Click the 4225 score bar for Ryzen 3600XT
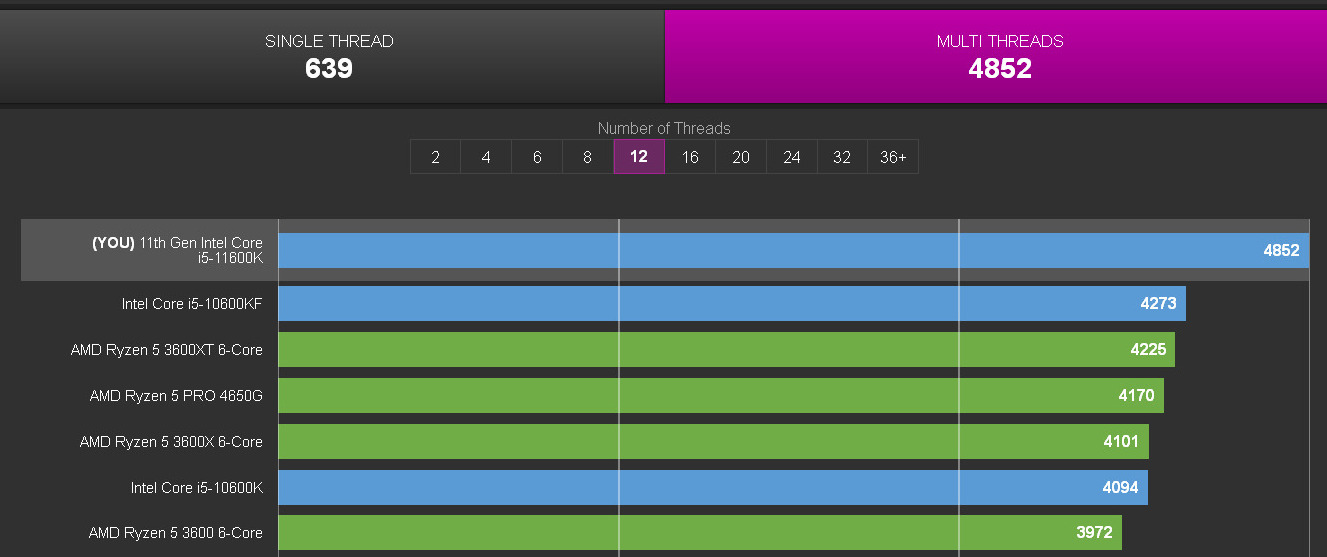 pos(726,350)
